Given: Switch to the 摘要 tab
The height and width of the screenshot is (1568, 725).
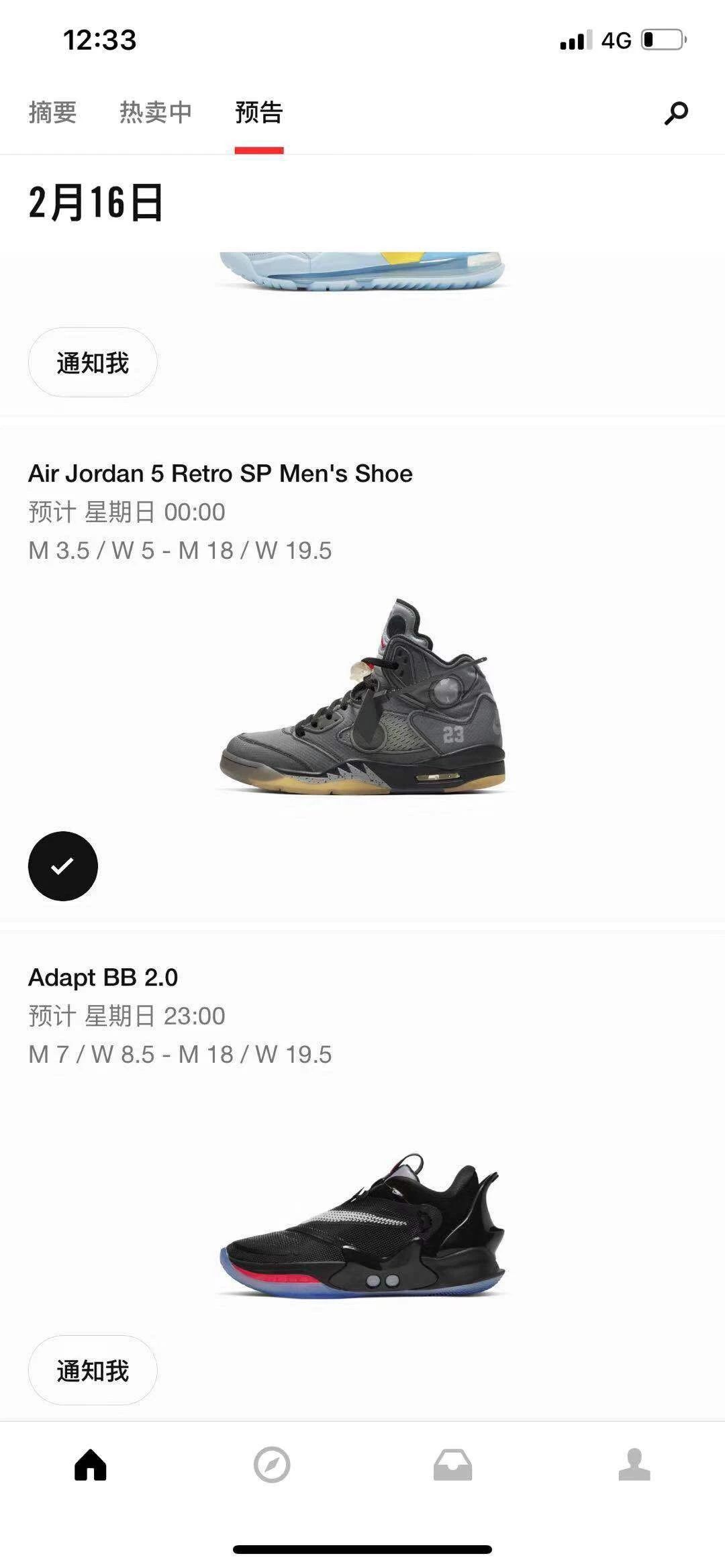Looking at the screenshot, I should (52, 112).
